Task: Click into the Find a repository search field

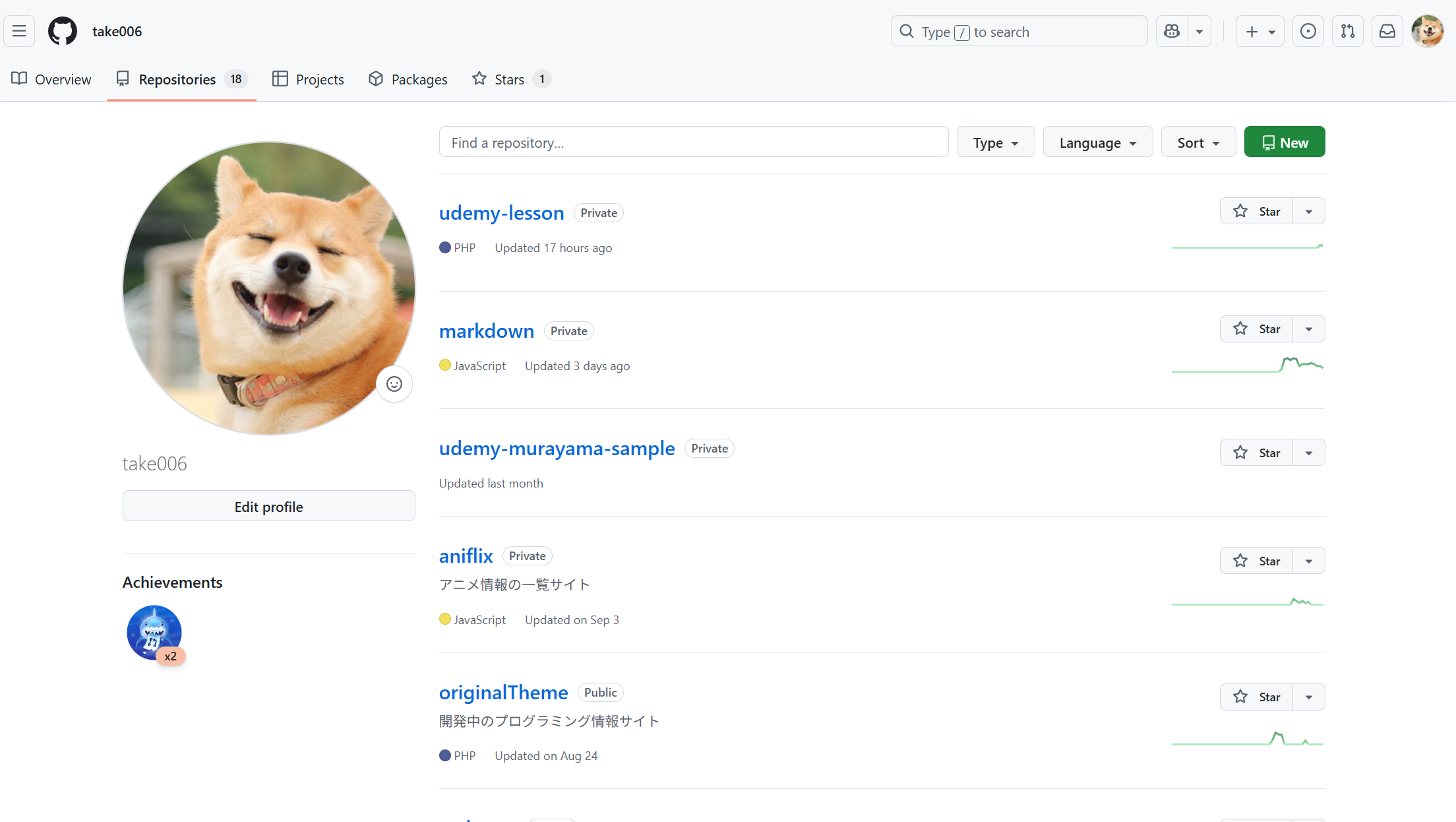Action: (693, 141)
